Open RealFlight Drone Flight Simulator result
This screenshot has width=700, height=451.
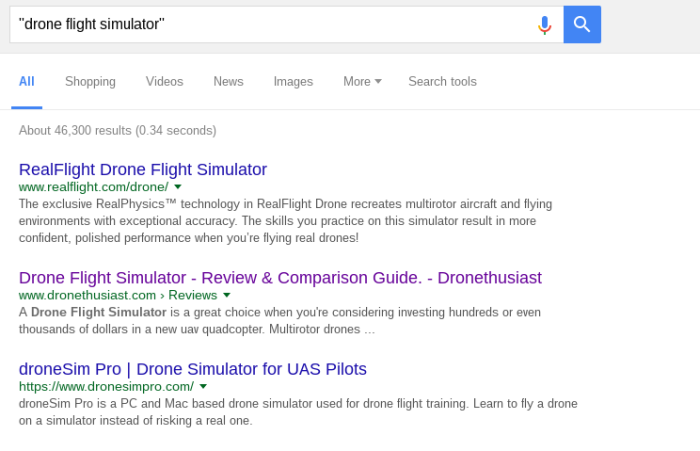[x=143, y=170]
